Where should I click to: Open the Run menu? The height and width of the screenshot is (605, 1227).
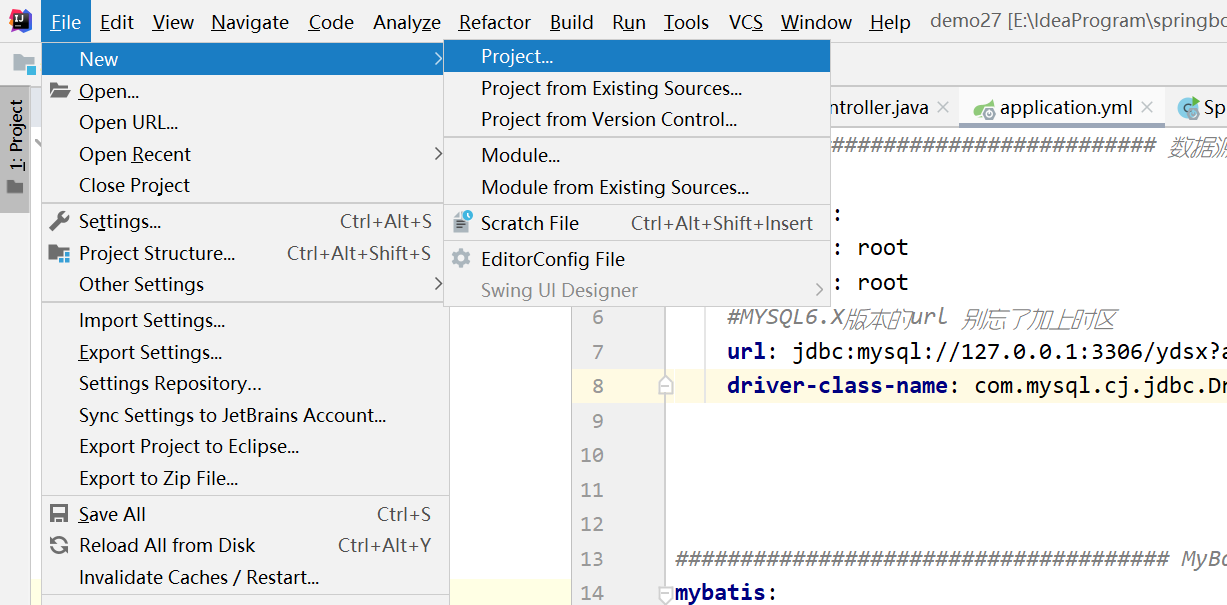[629, 22]
